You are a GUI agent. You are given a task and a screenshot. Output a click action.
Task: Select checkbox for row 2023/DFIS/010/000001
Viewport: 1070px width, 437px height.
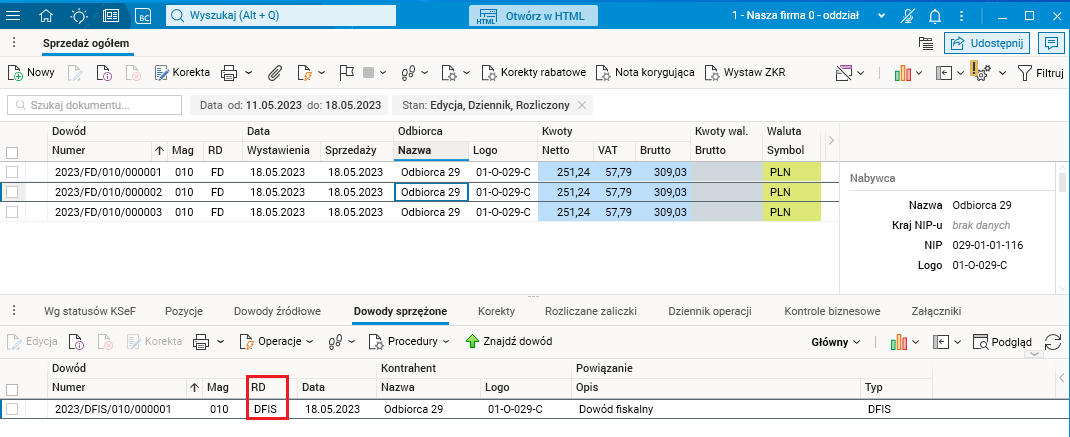tap(12, 410)
